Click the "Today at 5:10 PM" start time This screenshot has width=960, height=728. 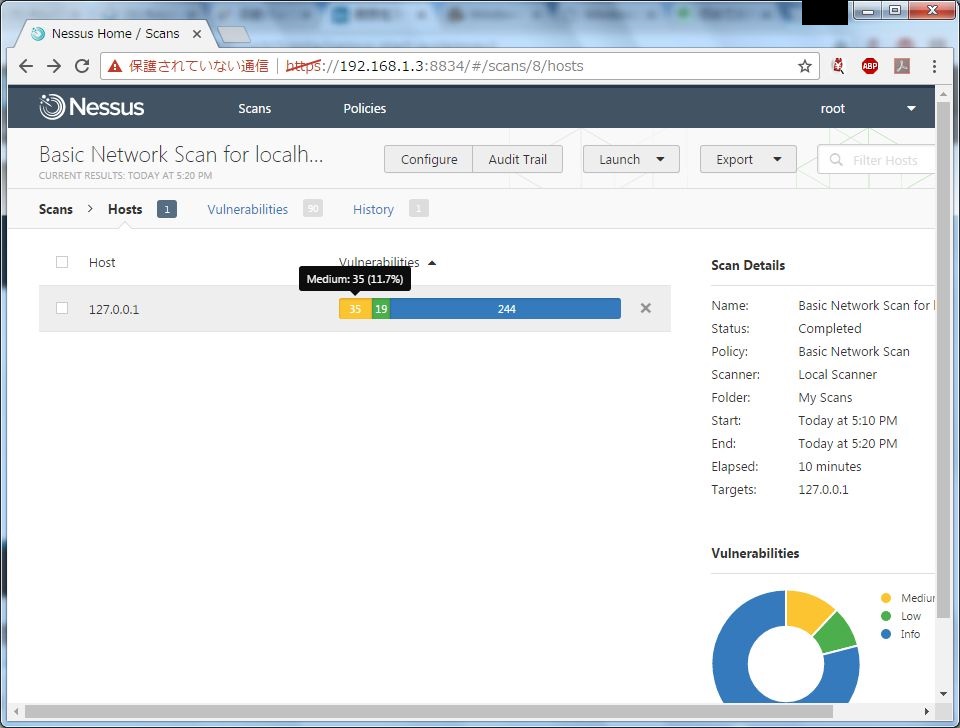(x=847, y=421)
